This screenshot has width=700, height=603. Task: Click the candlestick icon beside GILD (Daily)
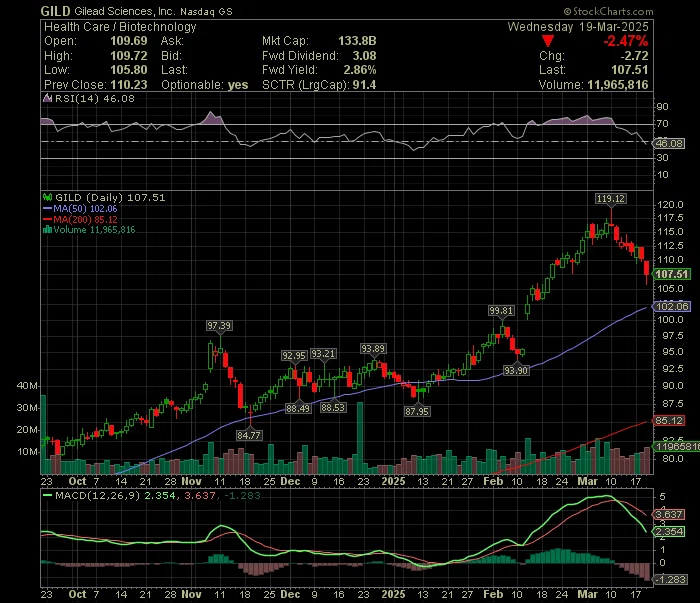(x=47, y=197)
